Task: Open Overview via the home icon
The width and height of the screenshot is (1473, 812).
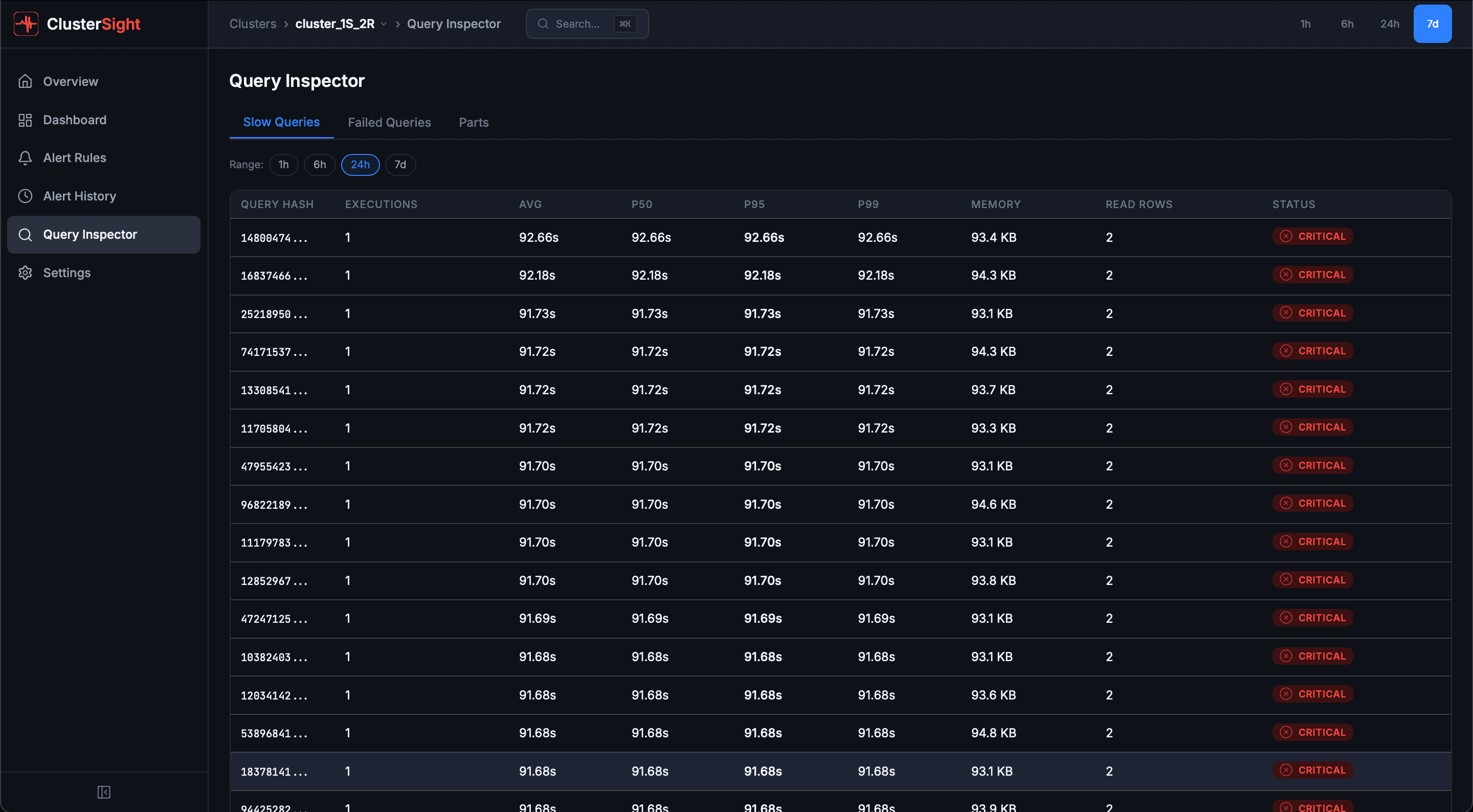Action: [26, 81]
